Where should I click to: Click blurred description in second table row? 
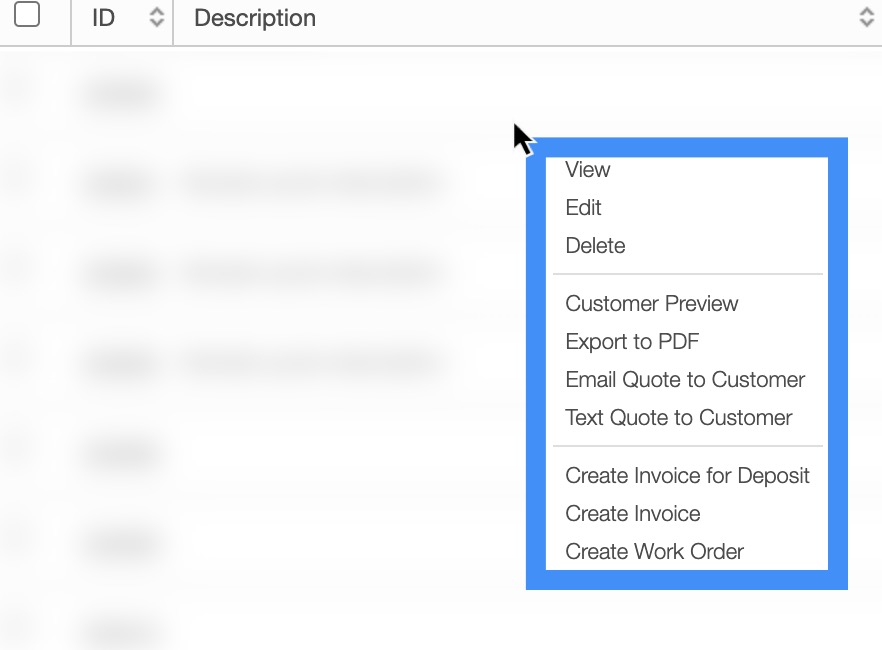(x=312, y=184)
